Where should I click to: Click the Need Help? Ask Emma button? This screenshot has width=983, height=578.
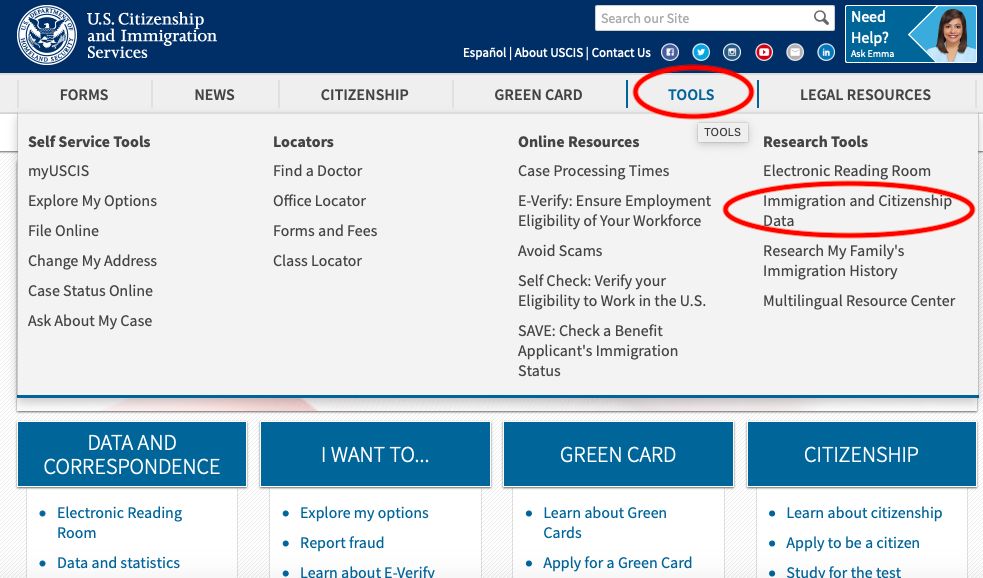(910, 34)
